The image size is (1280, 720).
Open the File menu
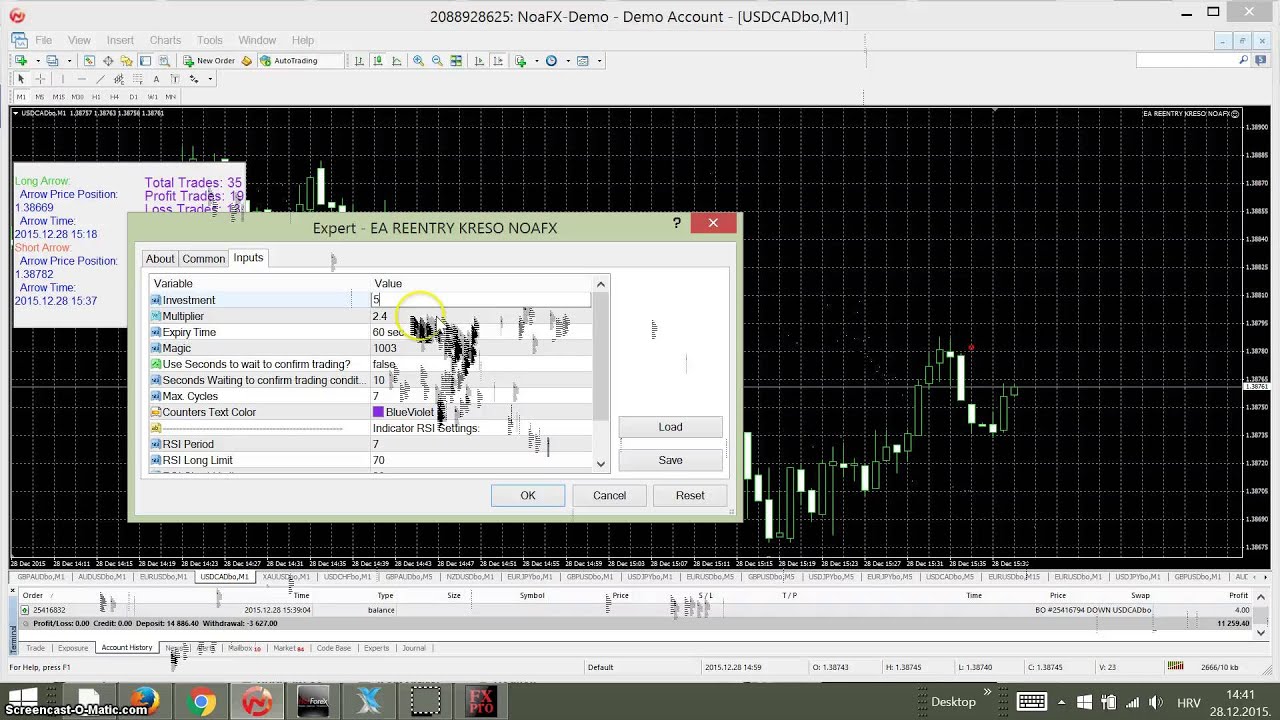point(44,40)
